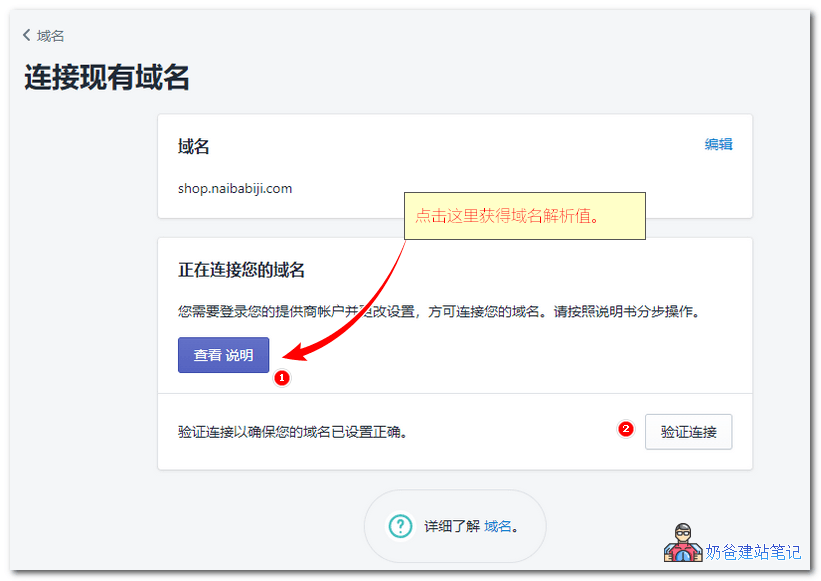
Task: Click the 查看 说明 button
Action: 223,355
